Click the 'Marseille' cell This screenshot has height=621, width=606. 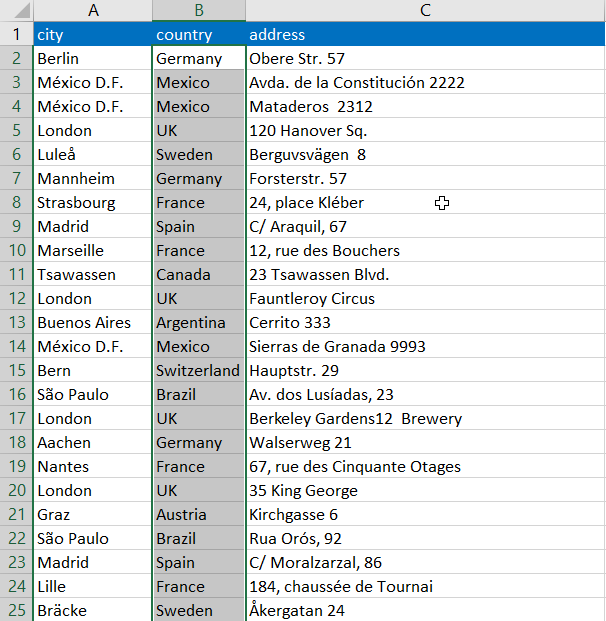[93, 250]
